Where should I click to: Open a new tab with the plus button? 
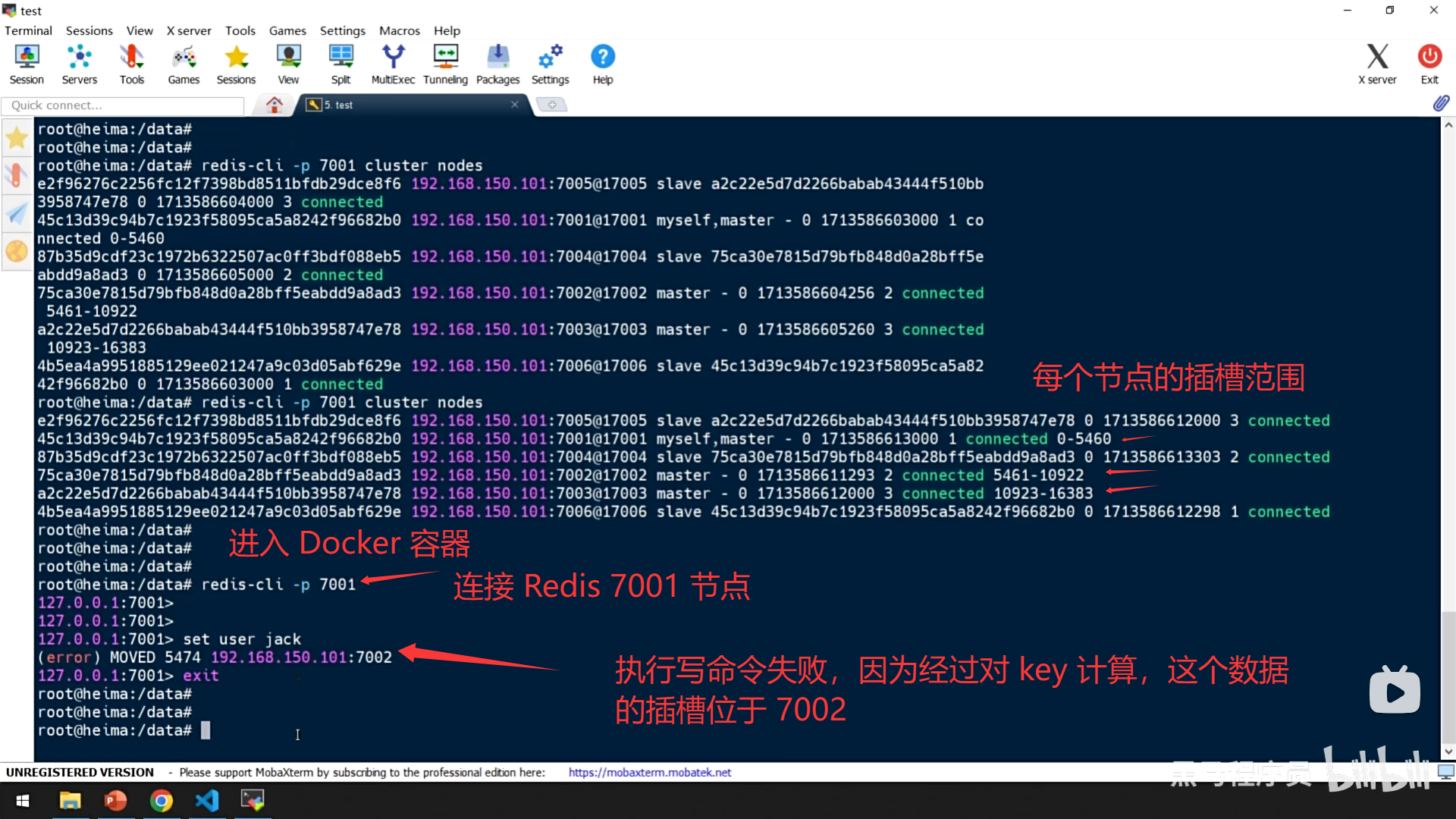tap(552, 105)
